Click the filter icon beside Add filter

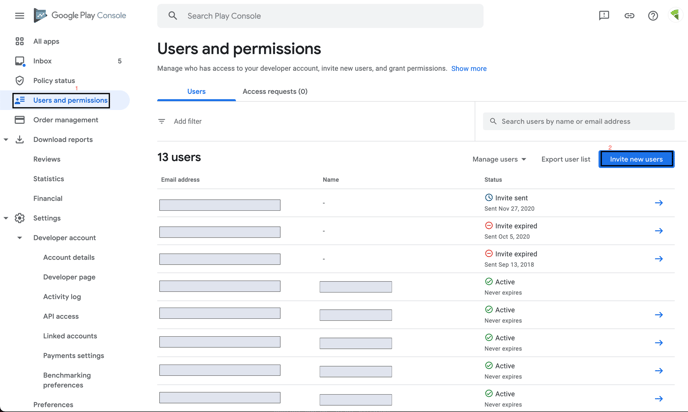point(162,122)
